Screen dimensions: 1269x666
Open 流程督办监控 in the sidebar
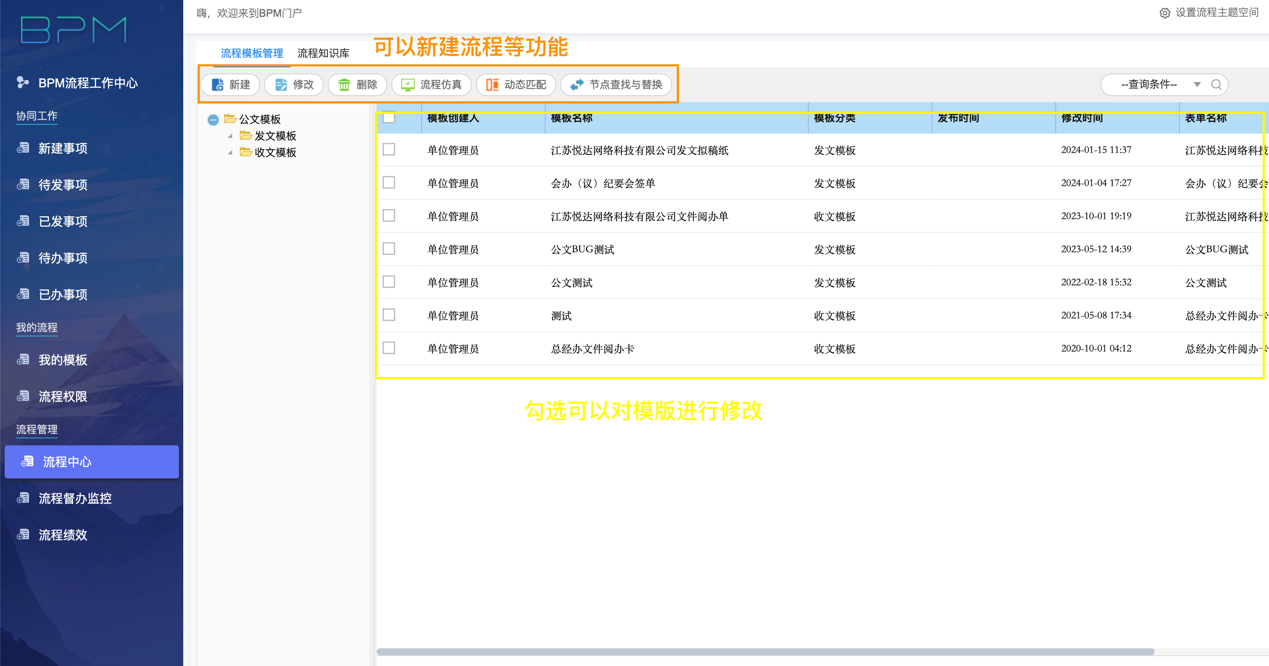click(74, 498)
